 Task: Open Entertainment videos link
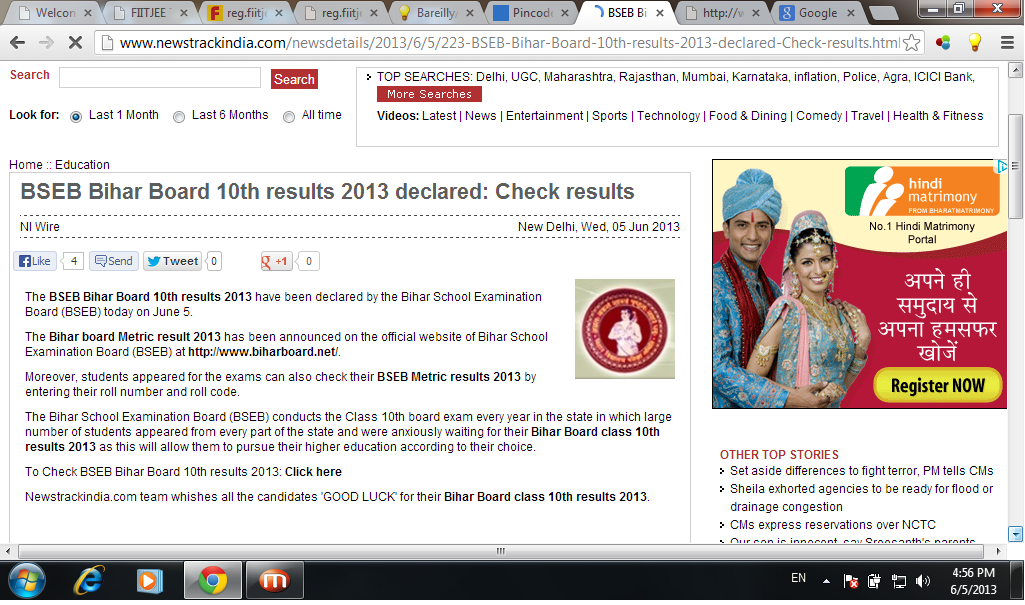tap(545, 116)
